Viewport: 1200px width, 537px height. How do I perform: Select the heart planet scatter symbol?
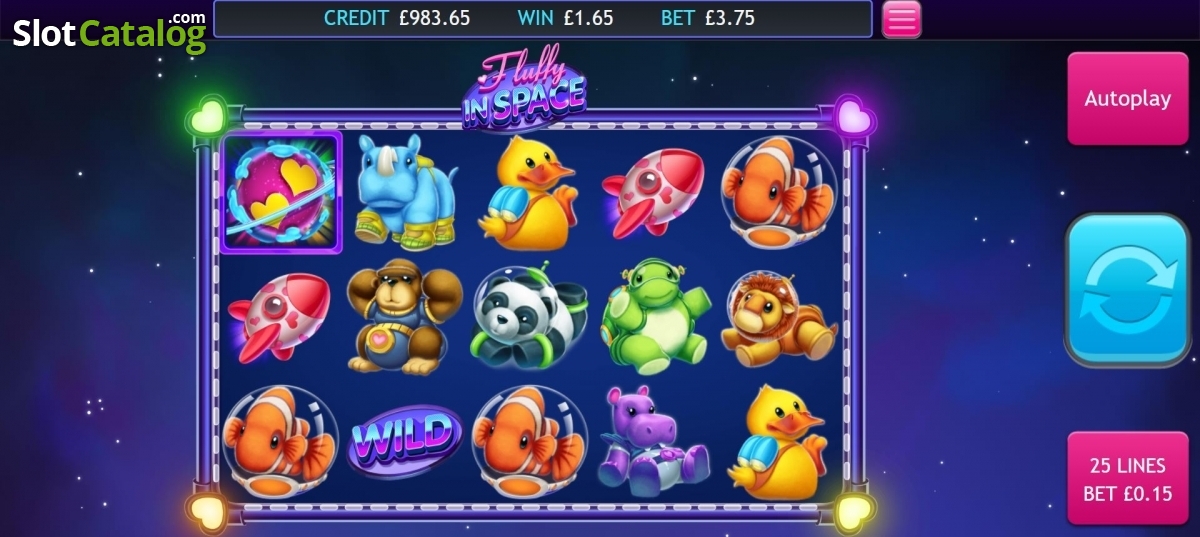pyautogui.click(x=281, y=192)
